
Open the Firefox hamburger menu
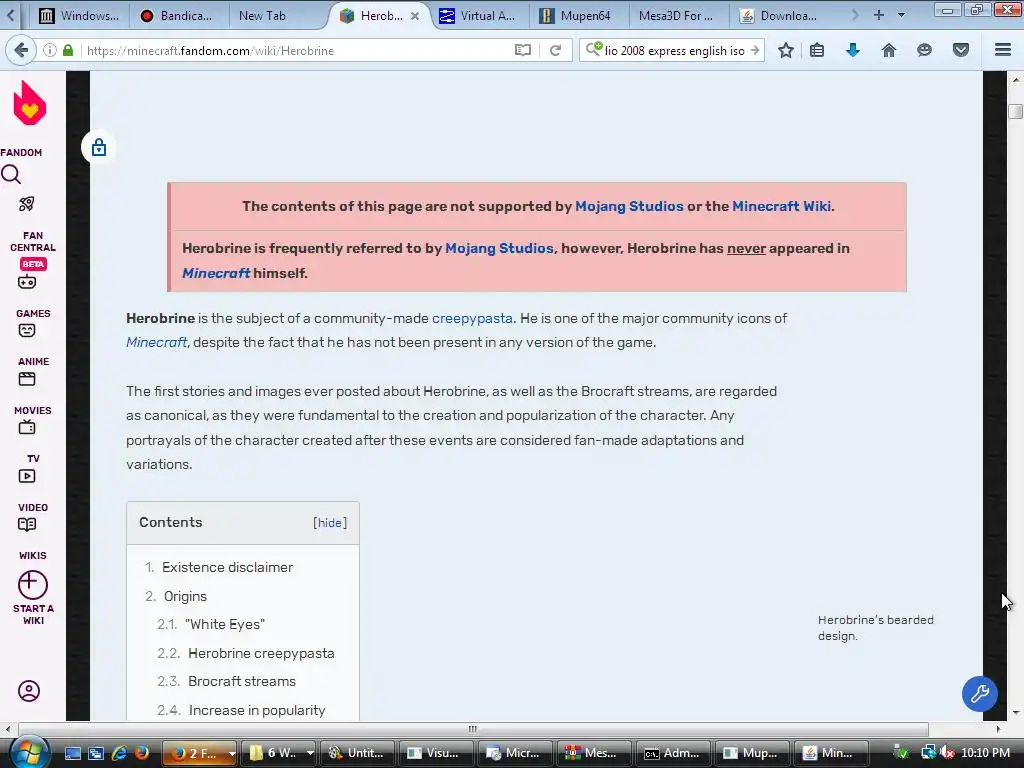click(1002, 50)
